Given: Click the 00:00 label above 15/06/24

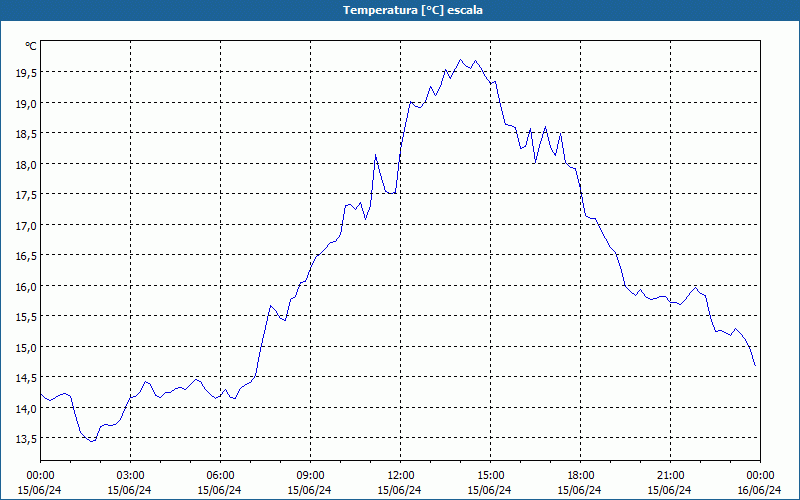Looking at the screenshot, I should point(40,475).
